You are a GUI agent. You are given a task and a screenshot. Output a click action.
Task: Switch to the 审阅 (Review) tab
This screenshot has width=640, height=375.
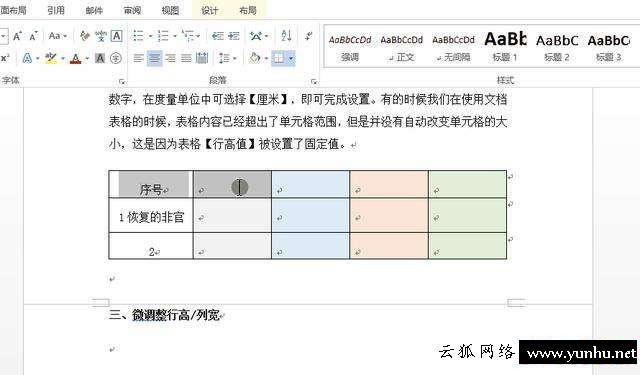[x=132, y=10]
